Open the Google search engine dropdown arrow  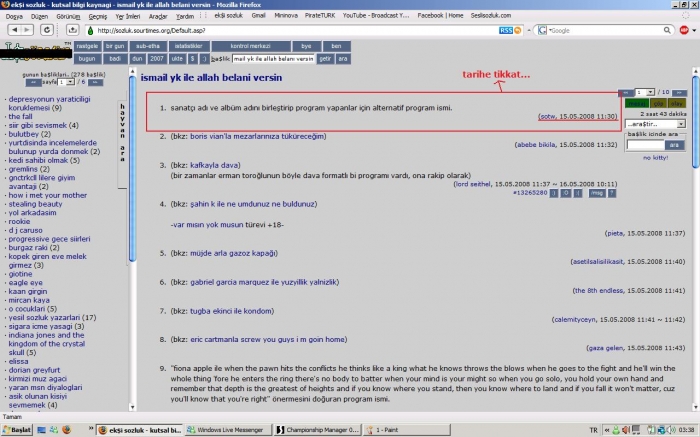pos(550,30)
